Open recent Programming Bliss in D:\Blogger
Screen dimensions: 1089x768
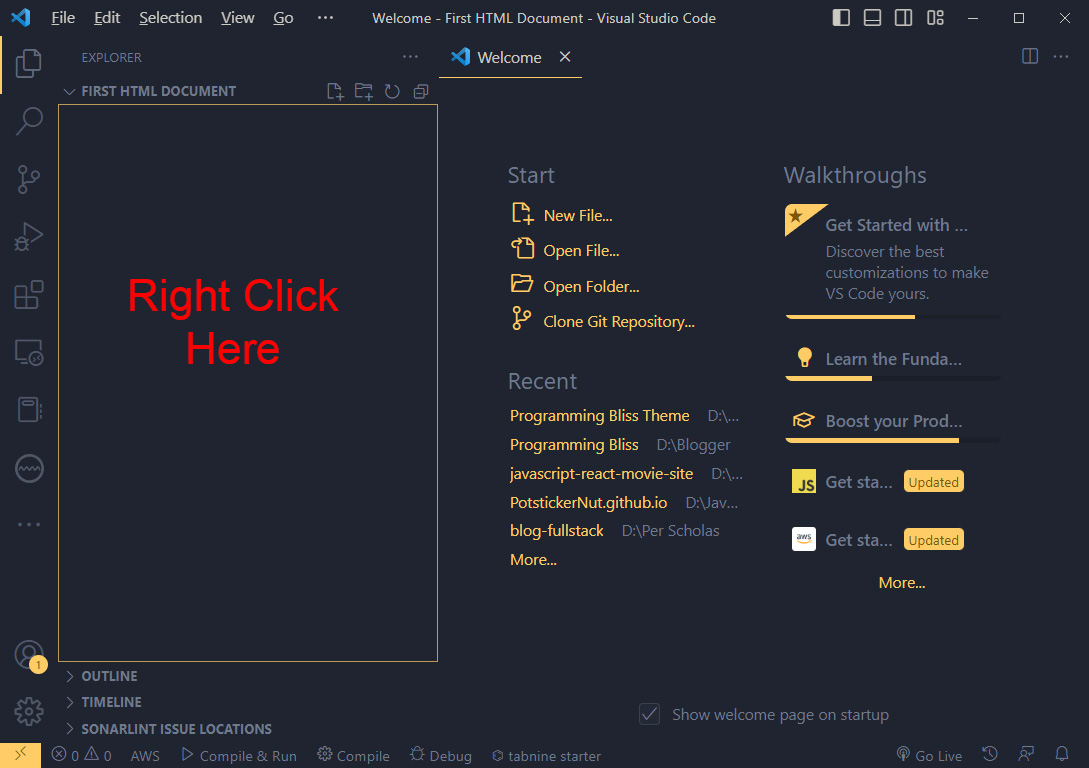[x=574, y=444]
